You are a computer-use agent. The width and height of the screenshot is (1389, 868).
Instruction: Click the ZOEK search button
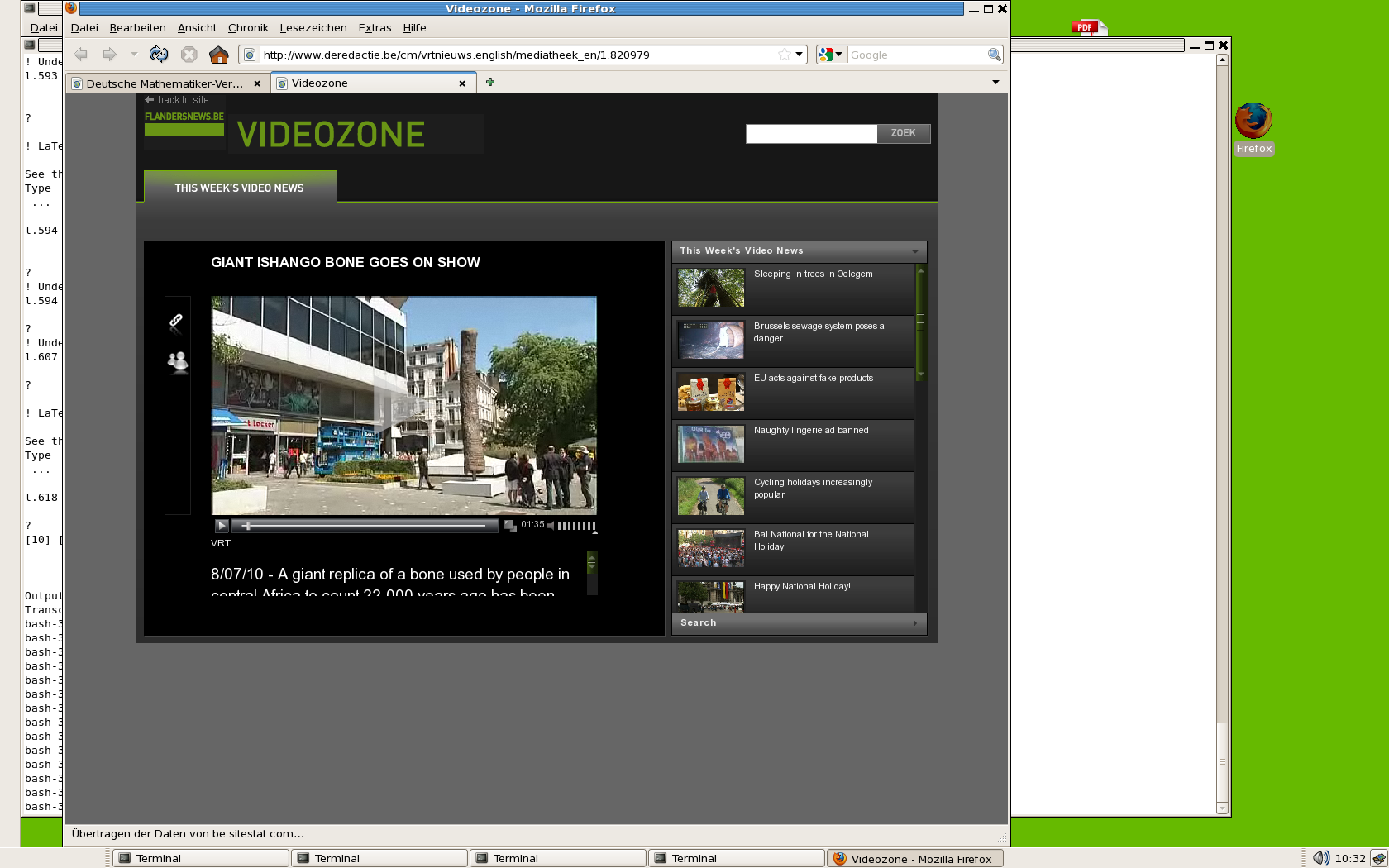[903, 133]
